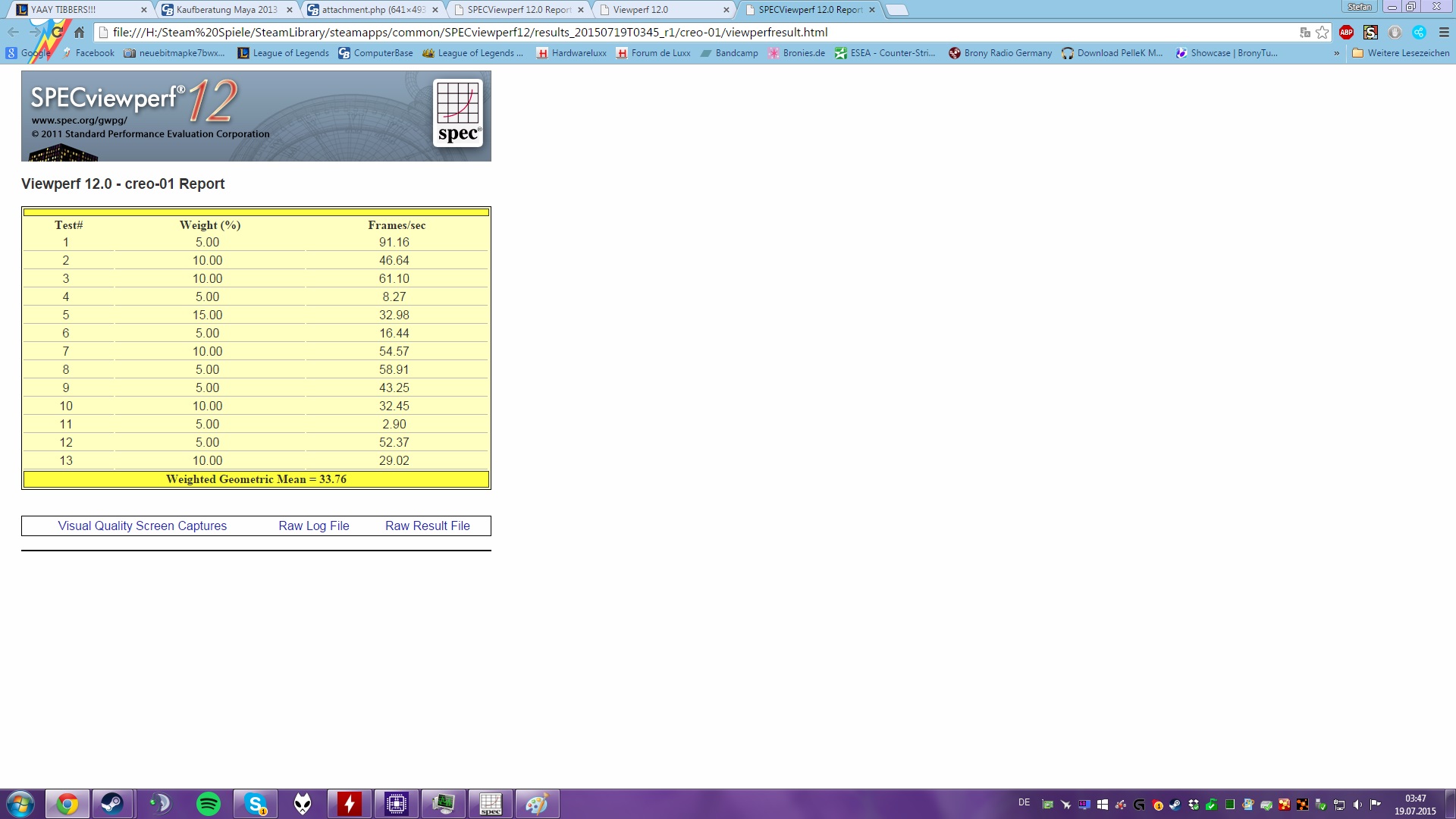
Task: Open foobar2000 alien-face icon in taskbar
Action: pos(303,804)
